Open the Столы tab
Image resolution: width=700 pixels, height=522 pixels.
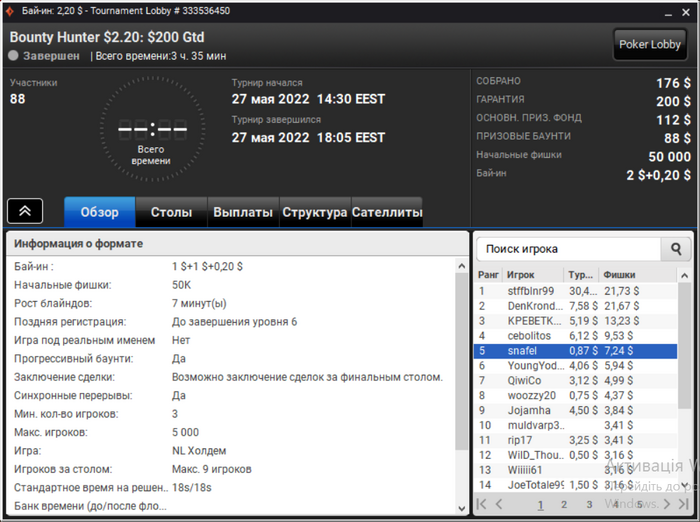point(171,212)
